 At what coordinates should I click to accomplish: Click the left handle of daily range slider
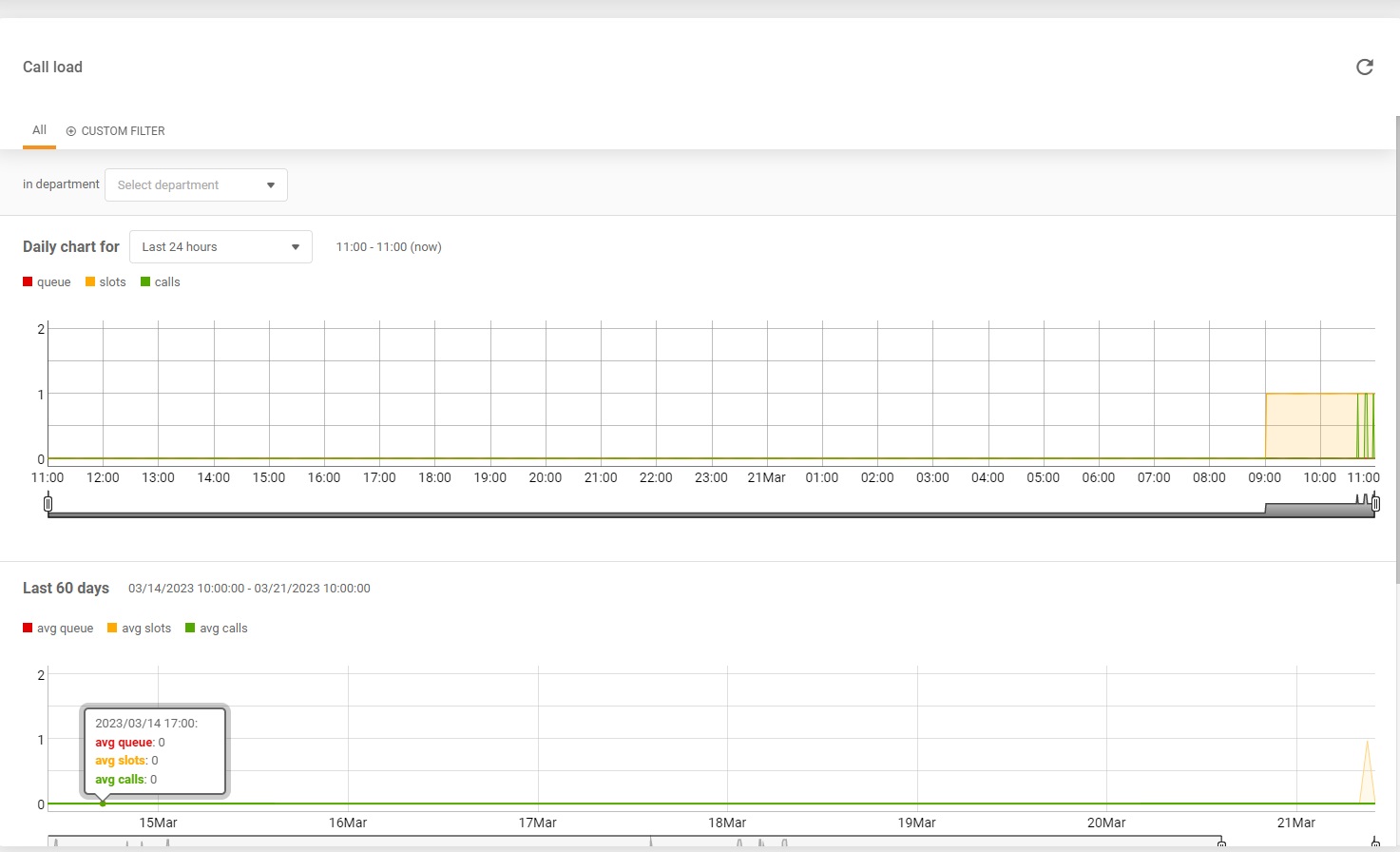pyautogui.click(x=48, y=504)
